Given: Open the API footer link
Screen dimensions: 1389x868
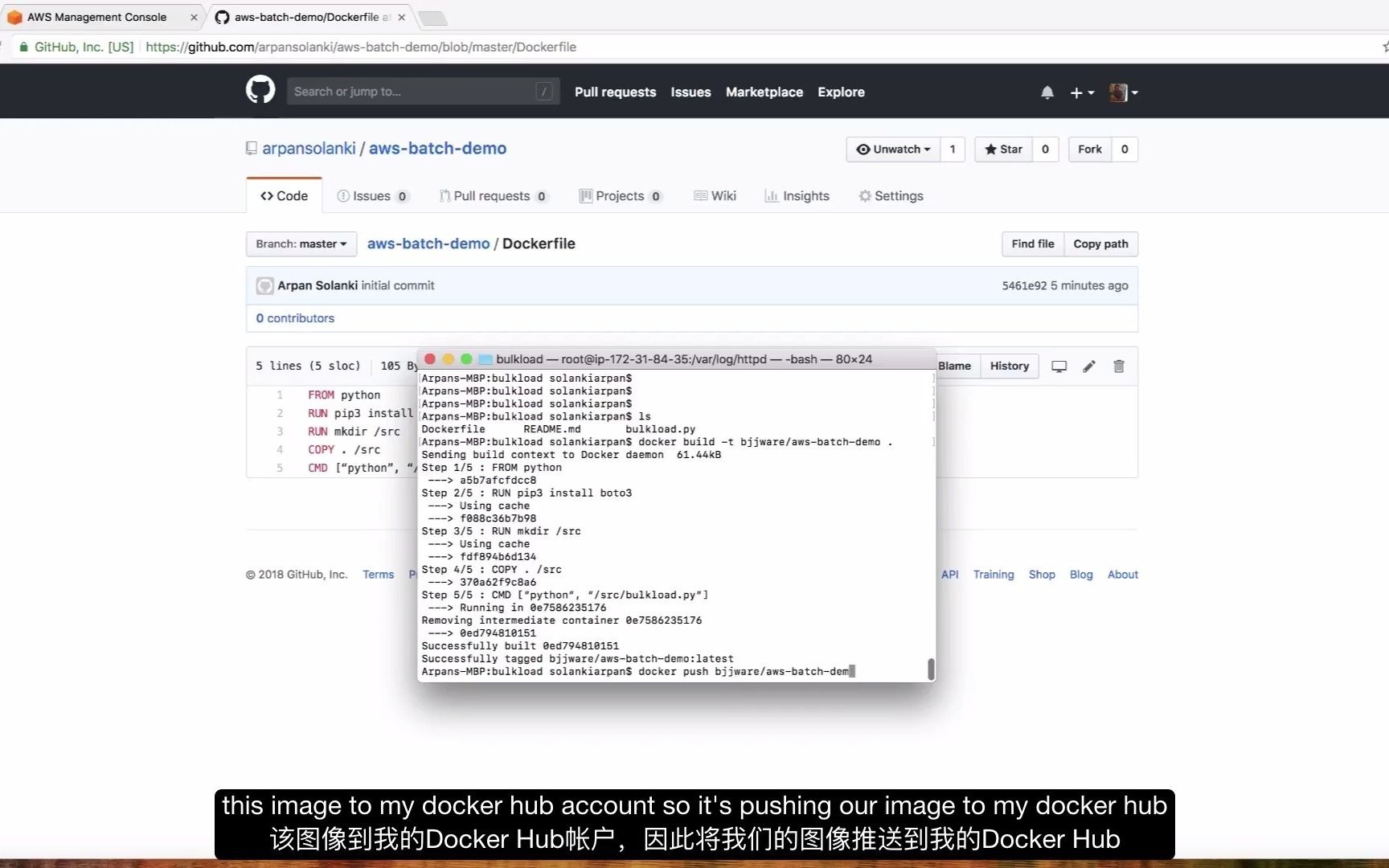Looking at the screenshot, I should (x=950, y=575).
